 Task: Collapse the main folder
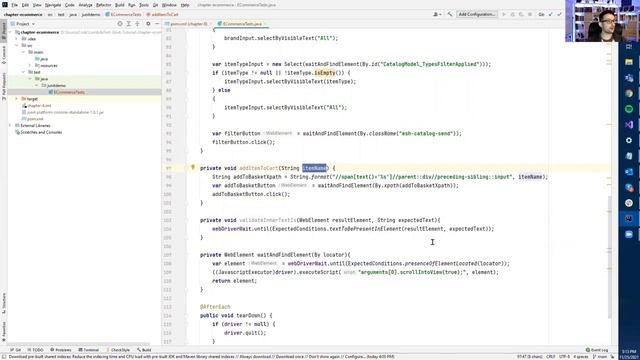click(x=23, y=52)
